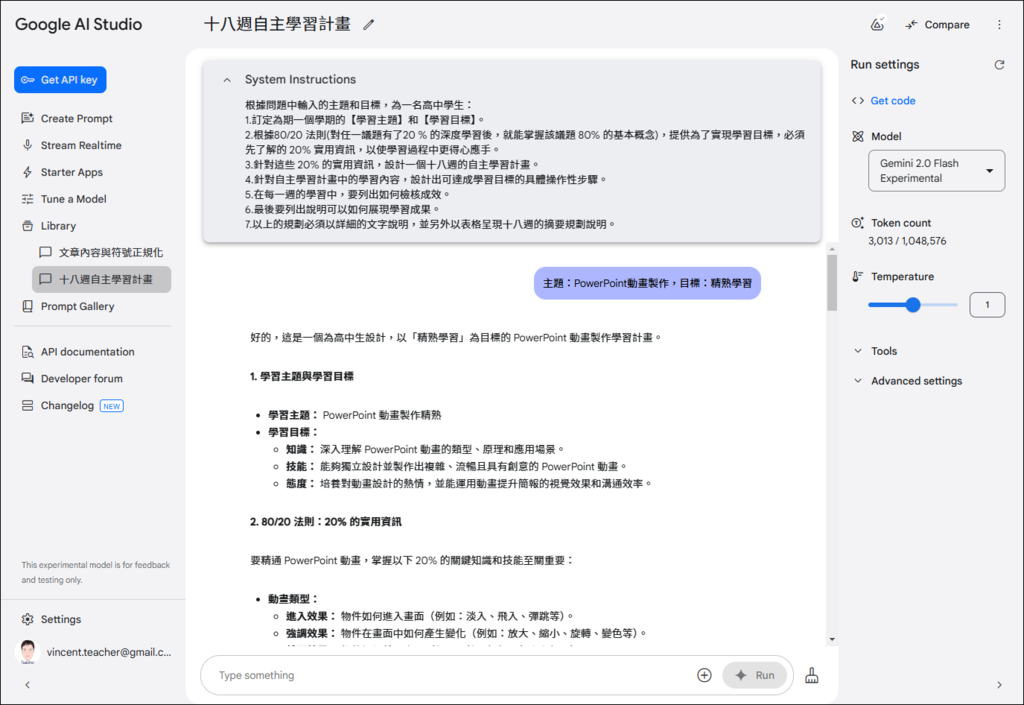Click the API documentation icon
This screenshot has width=1024, height=705.
pyautogui.click(x=27, y=352)
